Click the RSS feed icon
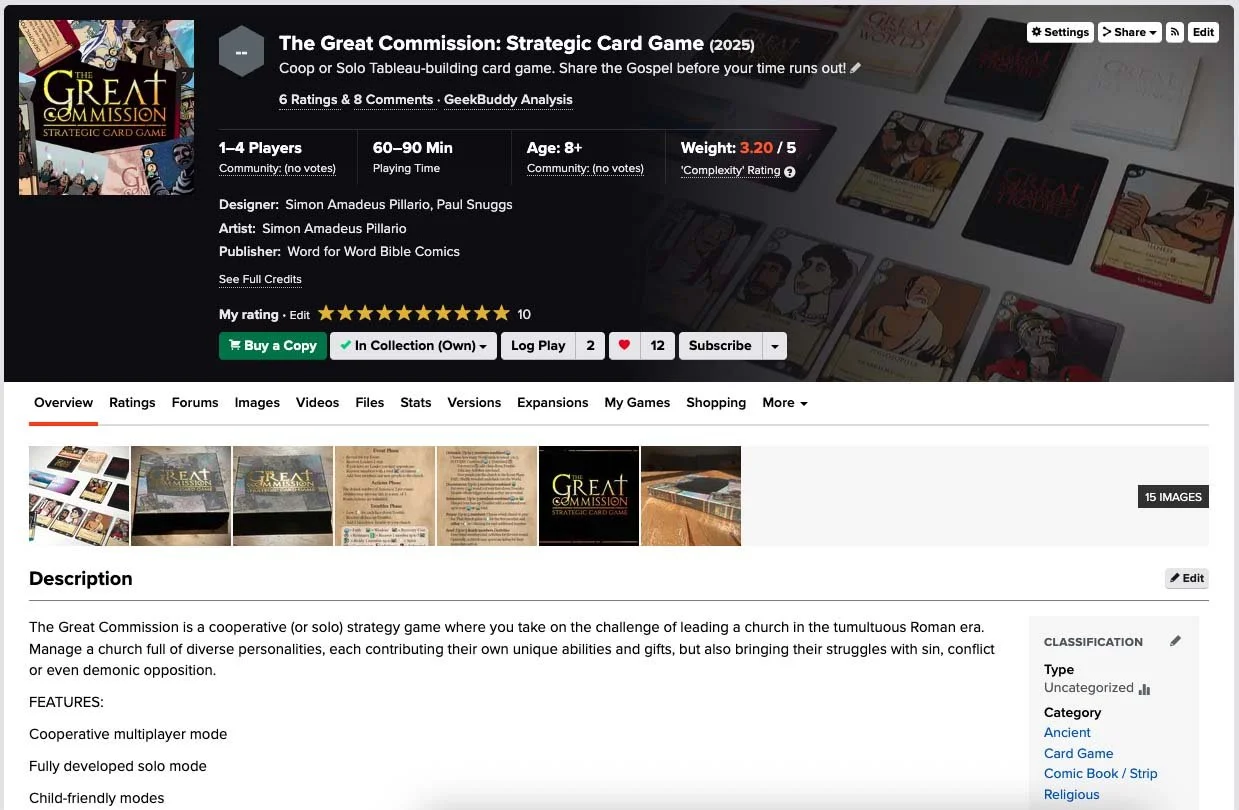This screenshot has height=810, width=1239. click(1175, 32)
